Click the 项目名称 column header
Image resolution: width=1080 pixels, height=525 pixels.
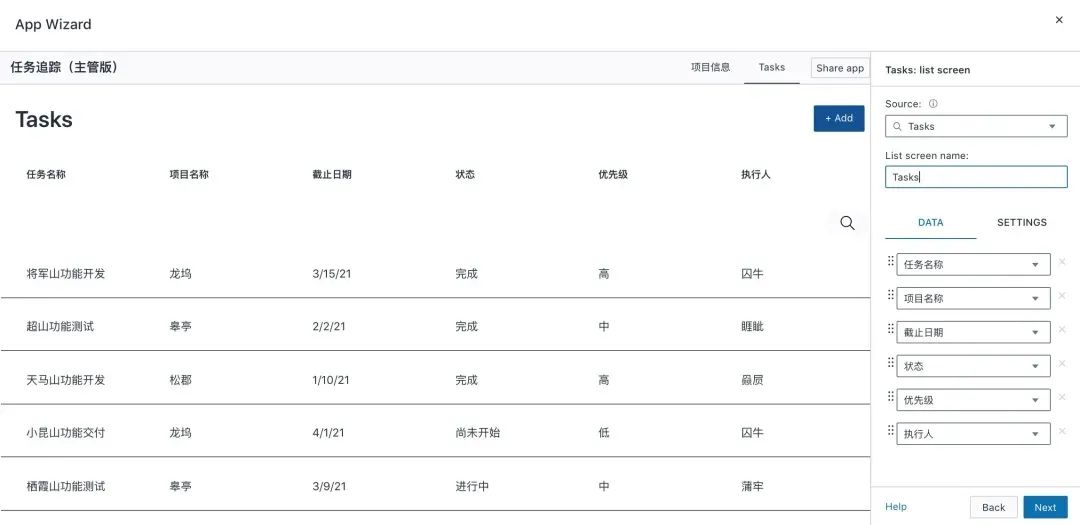[x=189, y=174]
